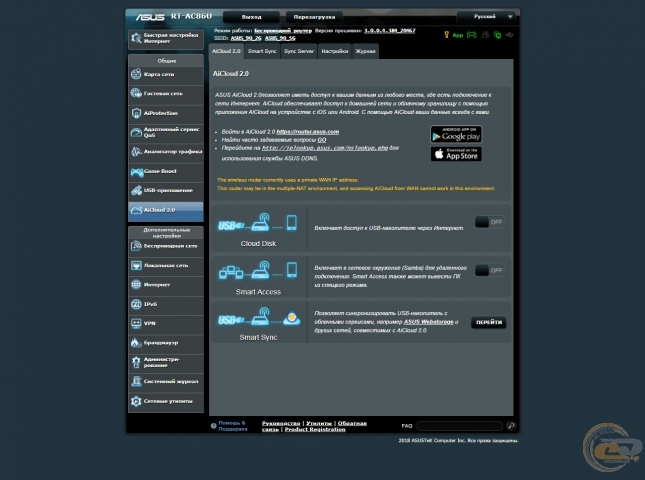Open Guest Network (Гостевая сеть) page
Viewport: 645px width, 480px height.
pos(165,94)
